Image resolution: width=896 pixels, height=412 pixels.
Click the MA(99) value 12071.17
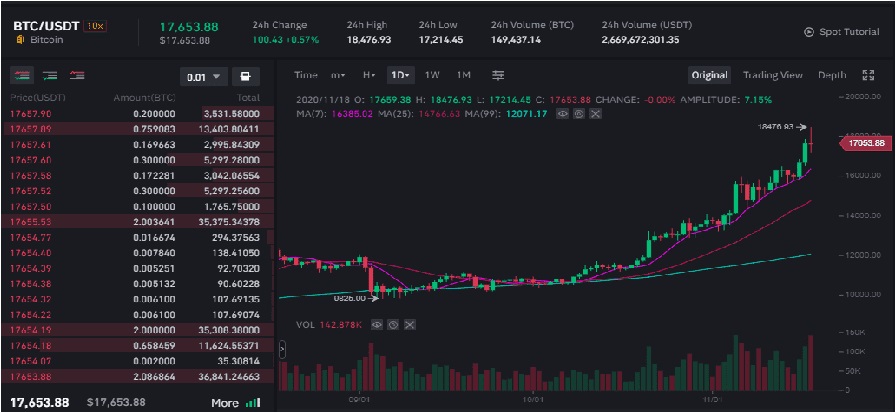[525, 114]
